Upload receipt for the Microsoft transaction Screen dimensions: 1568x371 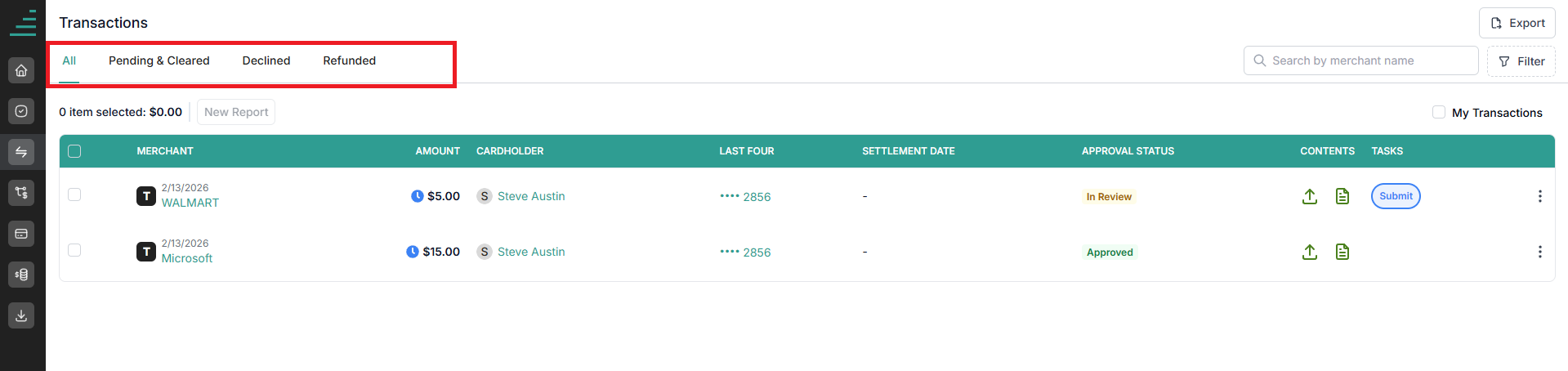pyautogui.click(x=1310, y=252)
